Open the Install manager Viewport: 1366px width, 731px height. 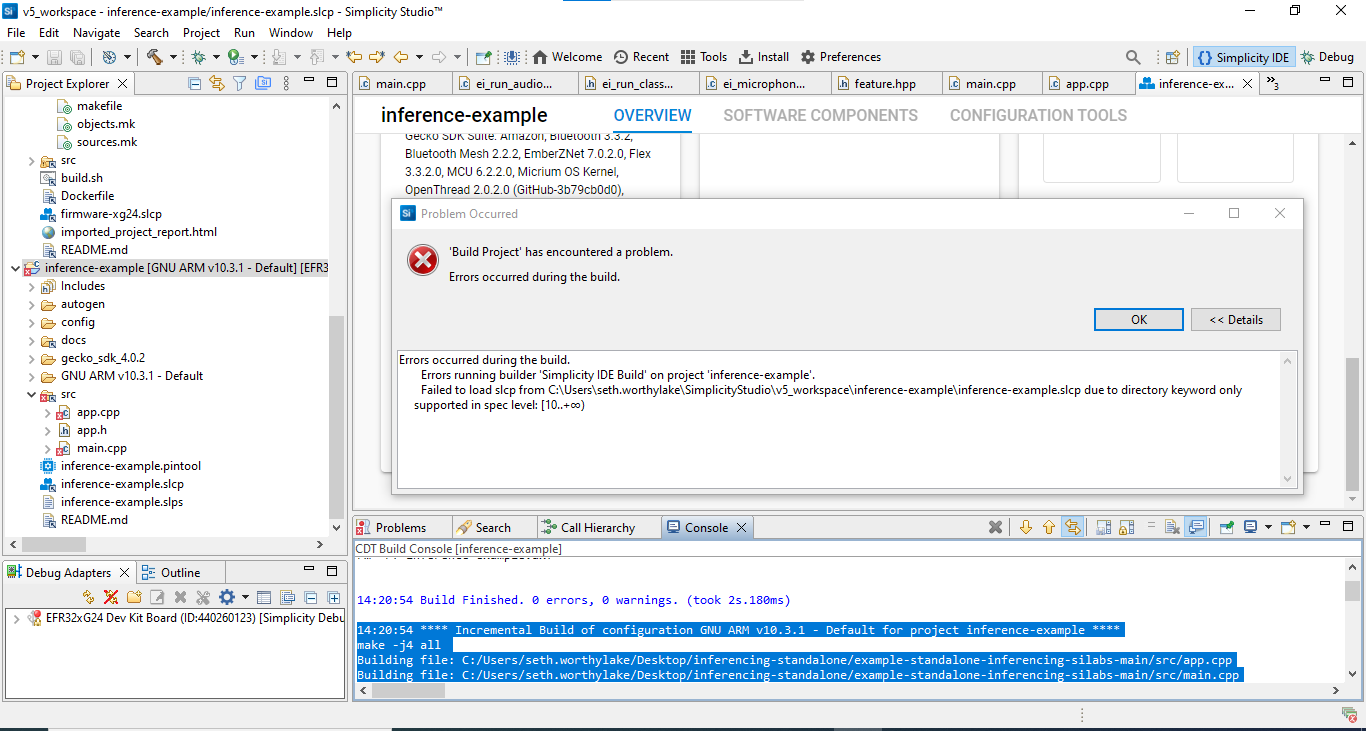click(764, 57)
